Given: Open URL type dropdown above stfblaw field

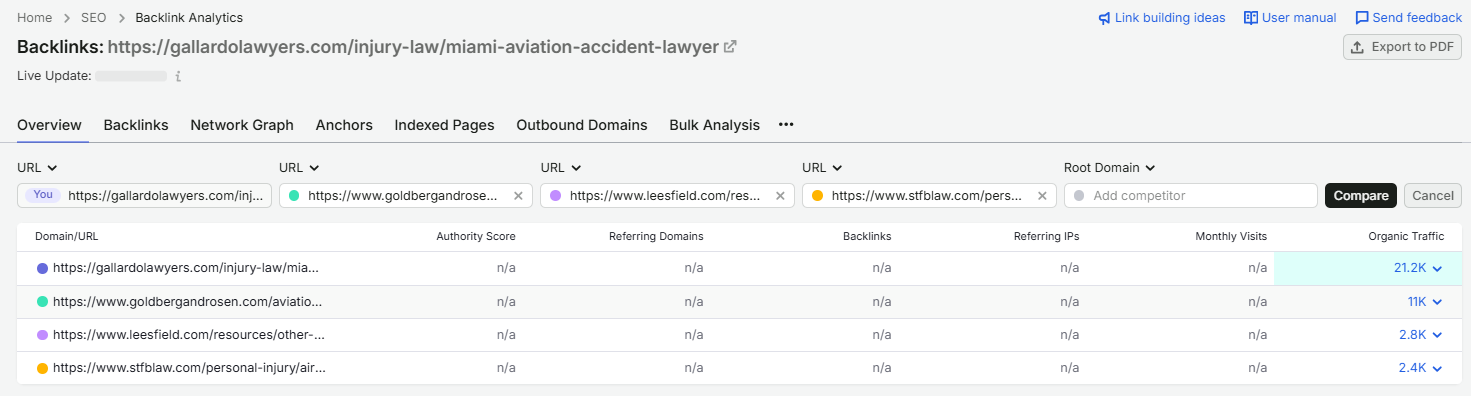Looking at the screenshot, I should coord(823,168).
